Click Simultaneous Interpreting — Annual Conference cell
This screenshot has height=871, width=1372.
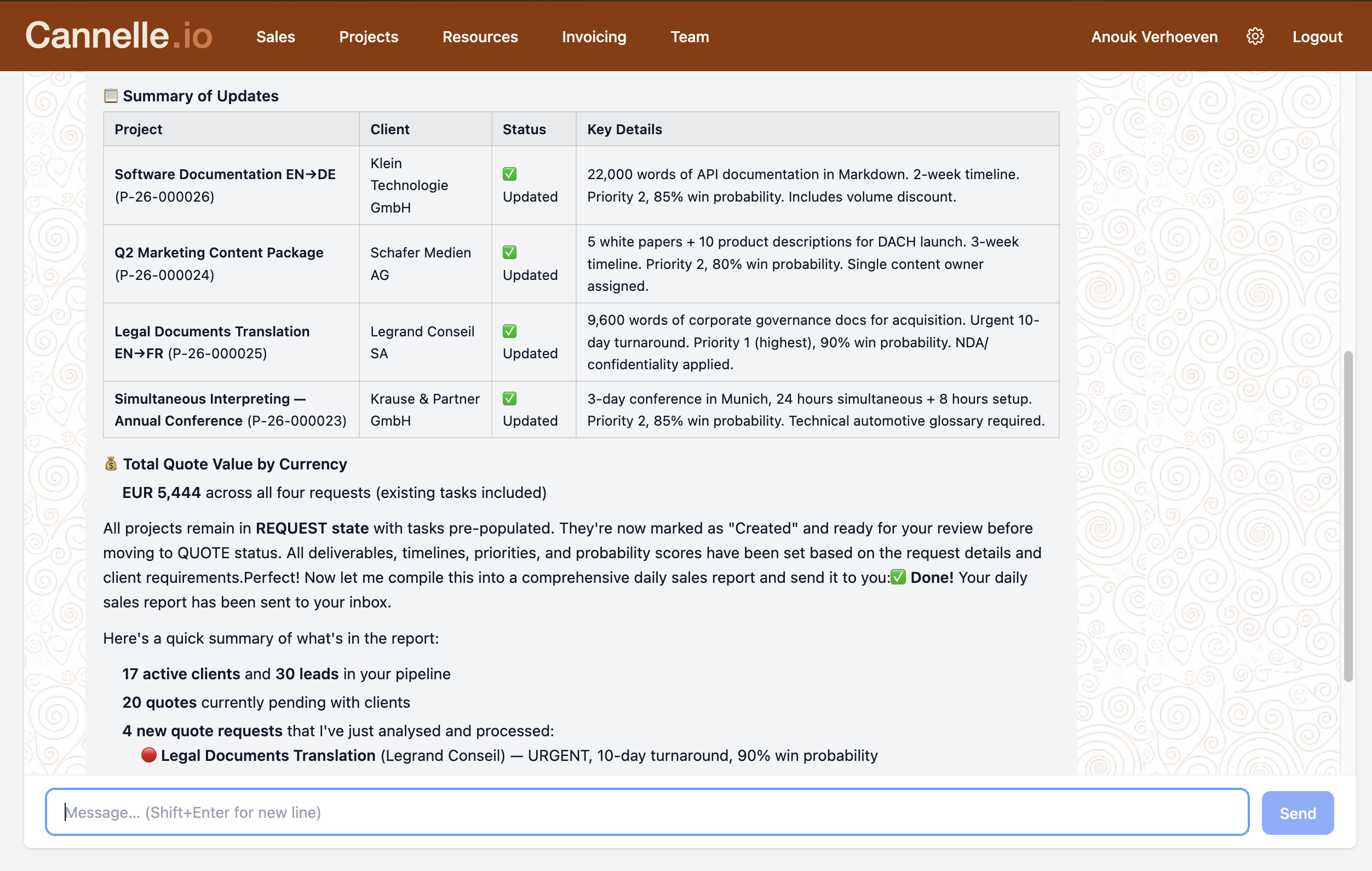point(231,410)
